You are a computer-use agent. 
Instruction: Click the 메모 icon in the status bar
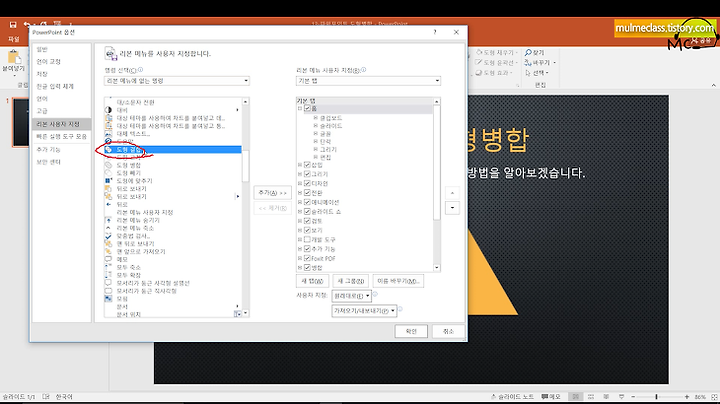pyautogui.click(x=545, y=397)
